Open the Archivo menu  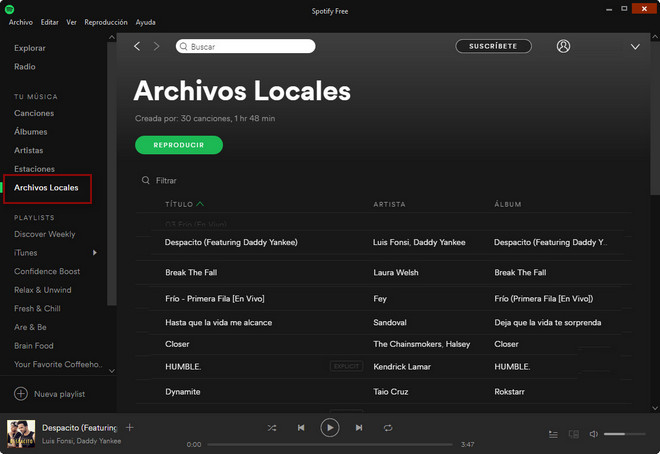(x=21, y=22)
